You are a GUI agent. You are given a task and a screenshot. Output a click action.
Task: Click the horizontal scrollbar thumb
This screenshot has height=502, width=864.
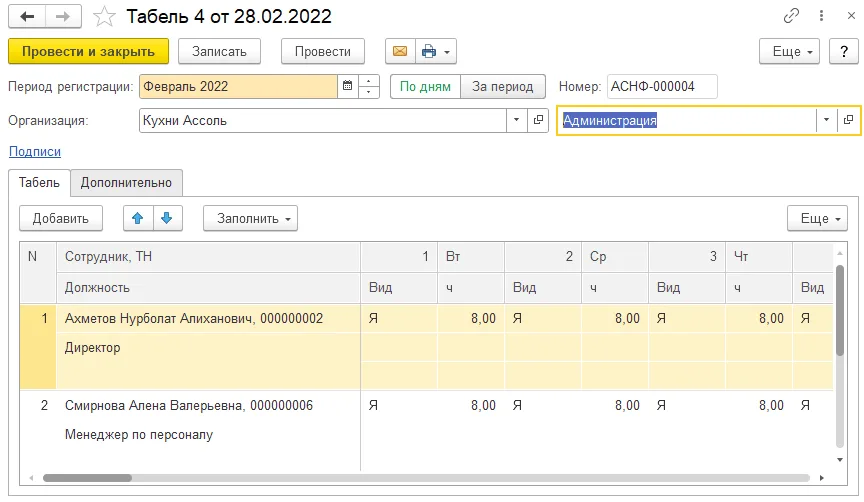tap(87, 478)
